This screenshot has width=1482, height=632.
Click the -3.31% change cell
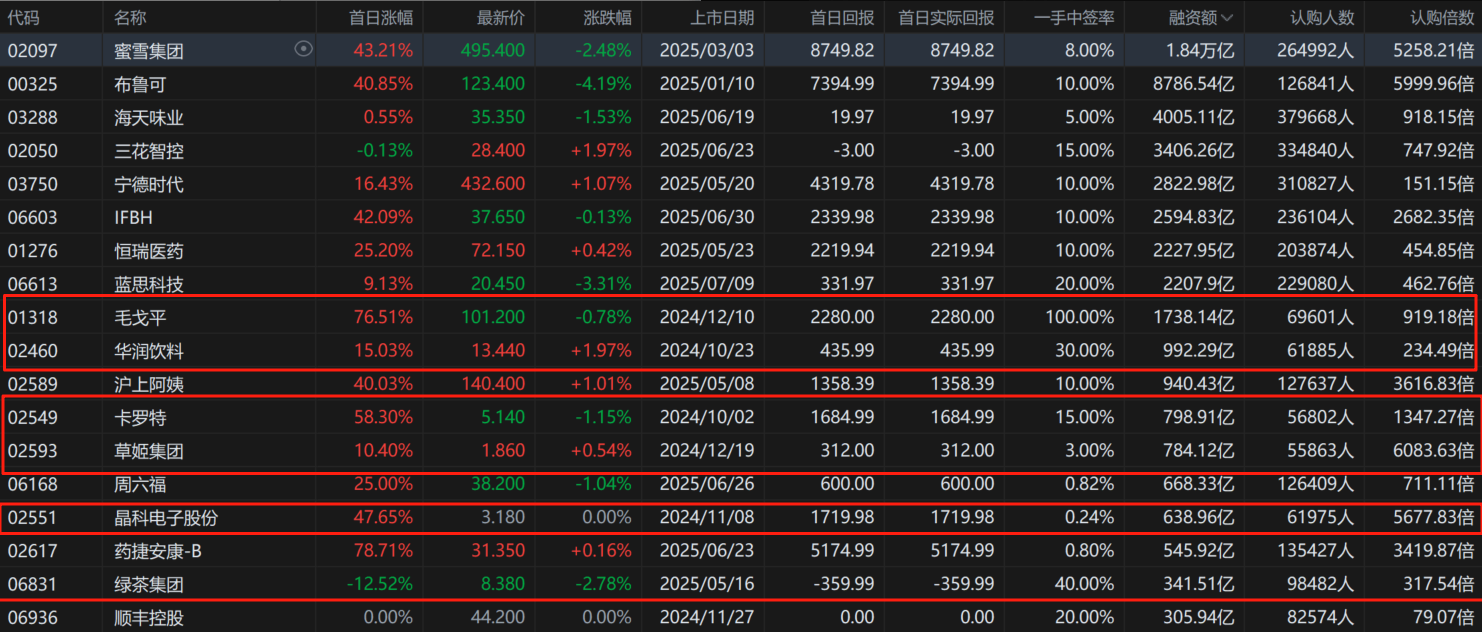pos(603,284)
